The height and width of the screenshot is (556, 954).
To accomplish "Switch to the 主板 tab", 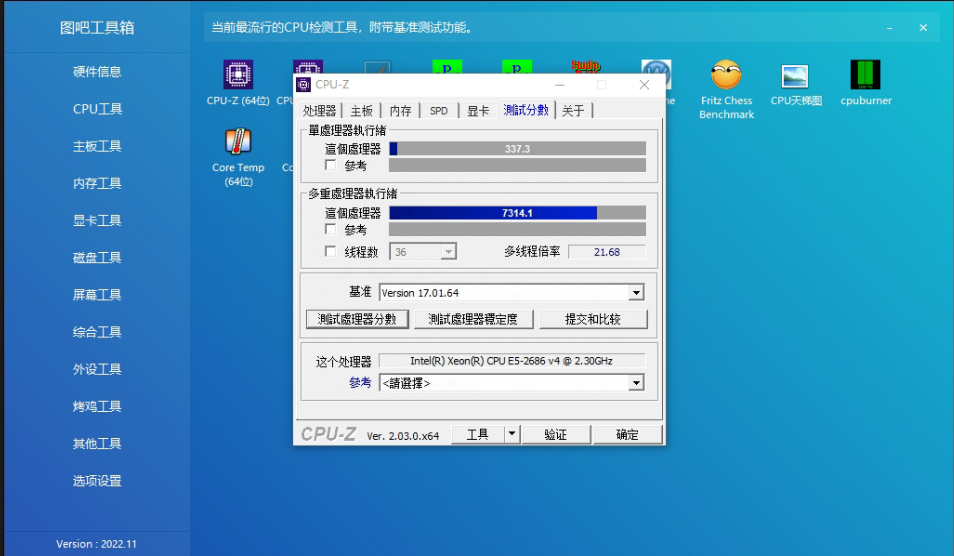I will pos(361,111).
